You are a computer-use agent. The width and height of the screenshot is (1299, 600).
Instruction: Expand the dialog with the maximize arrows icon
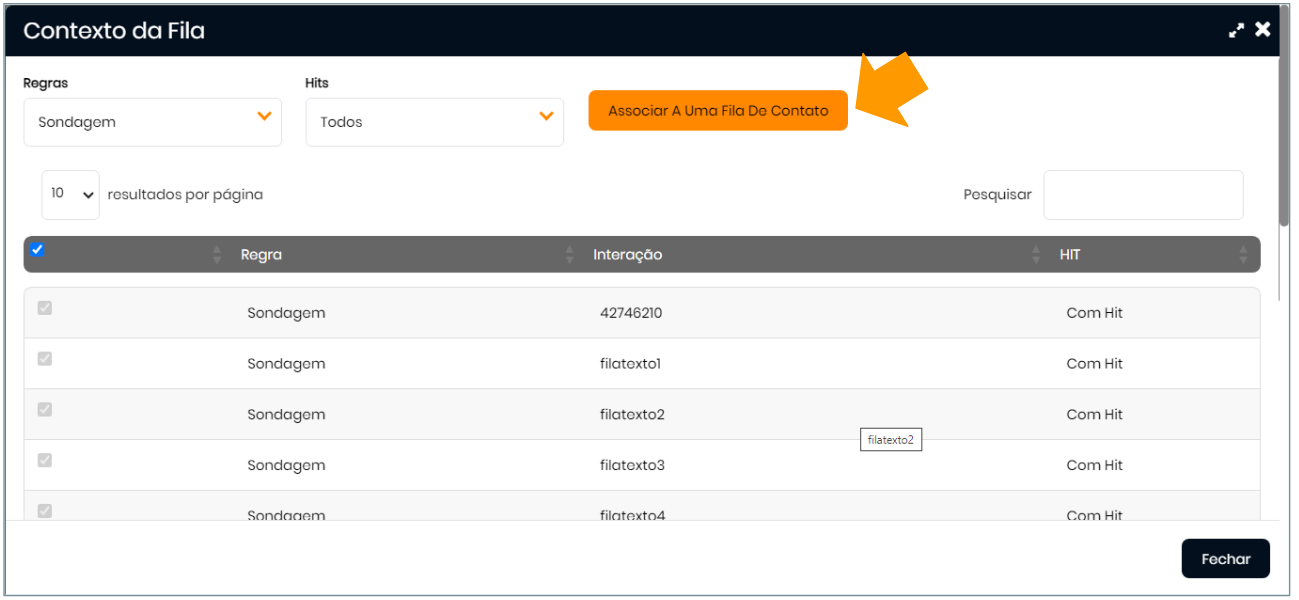(1237, 30)
